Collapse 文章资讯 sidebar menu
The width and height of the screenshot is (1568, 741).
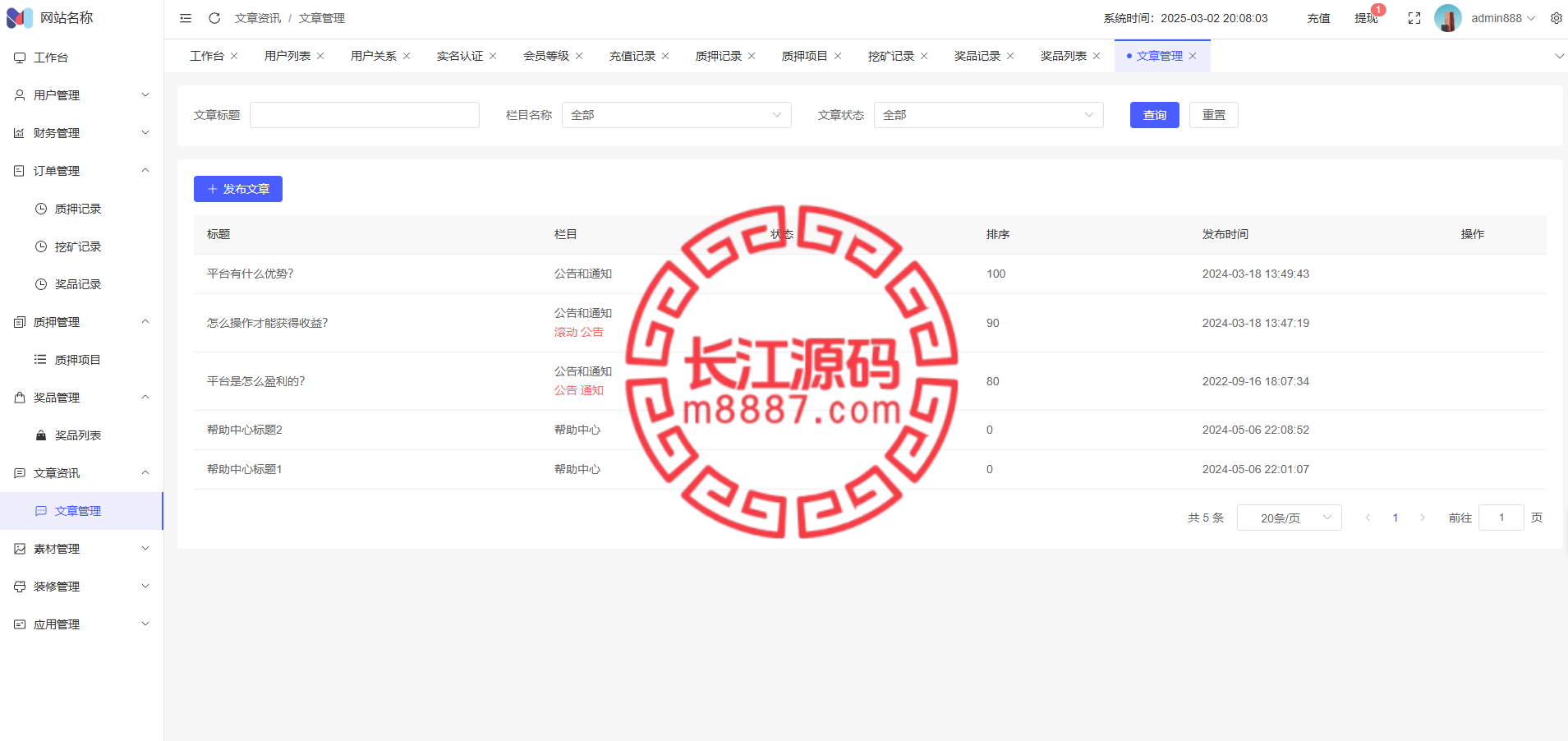(81, 473)
